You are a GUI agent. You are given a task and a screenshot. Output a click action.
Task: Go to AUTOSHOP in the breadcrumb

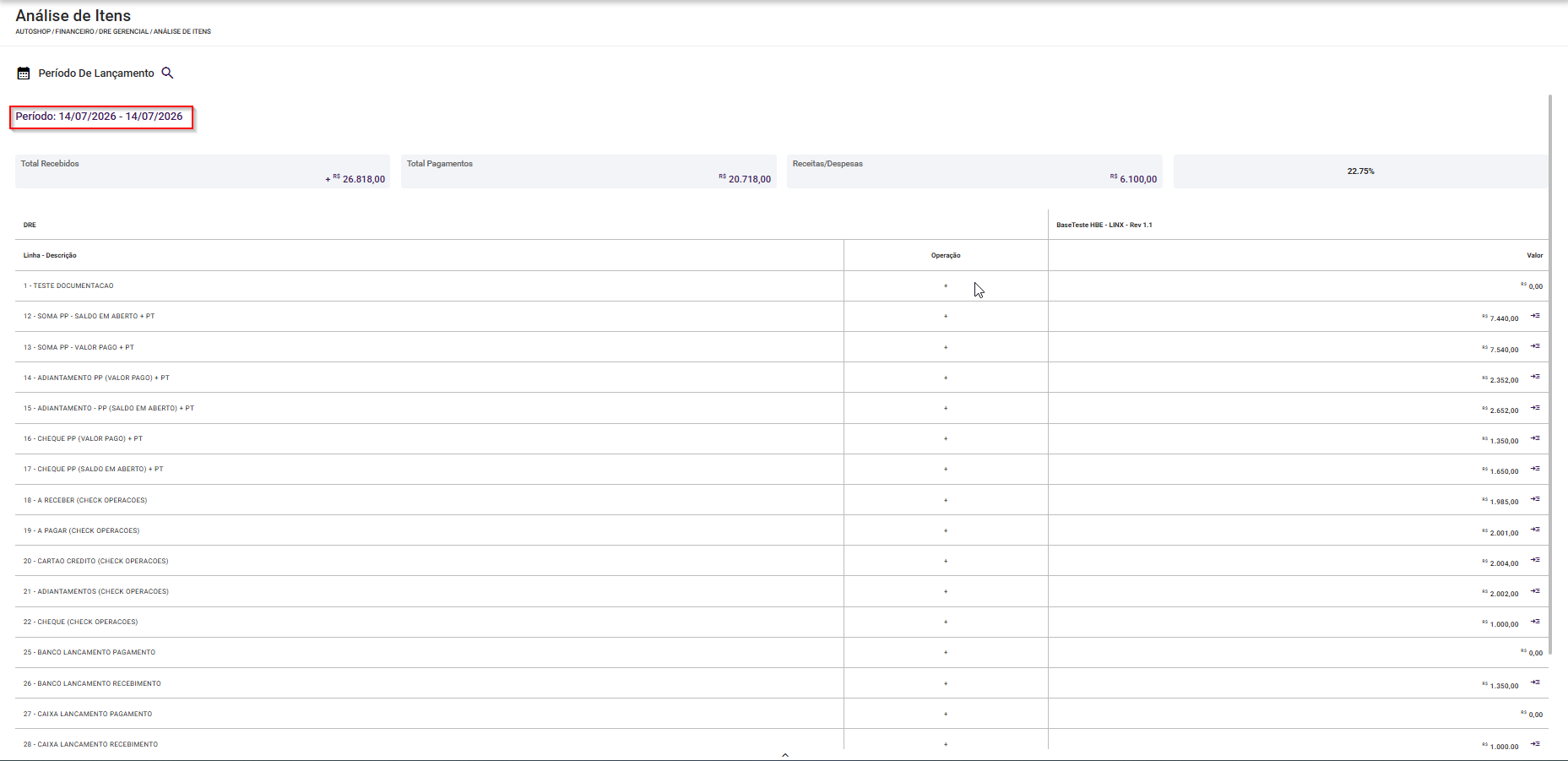33,31
